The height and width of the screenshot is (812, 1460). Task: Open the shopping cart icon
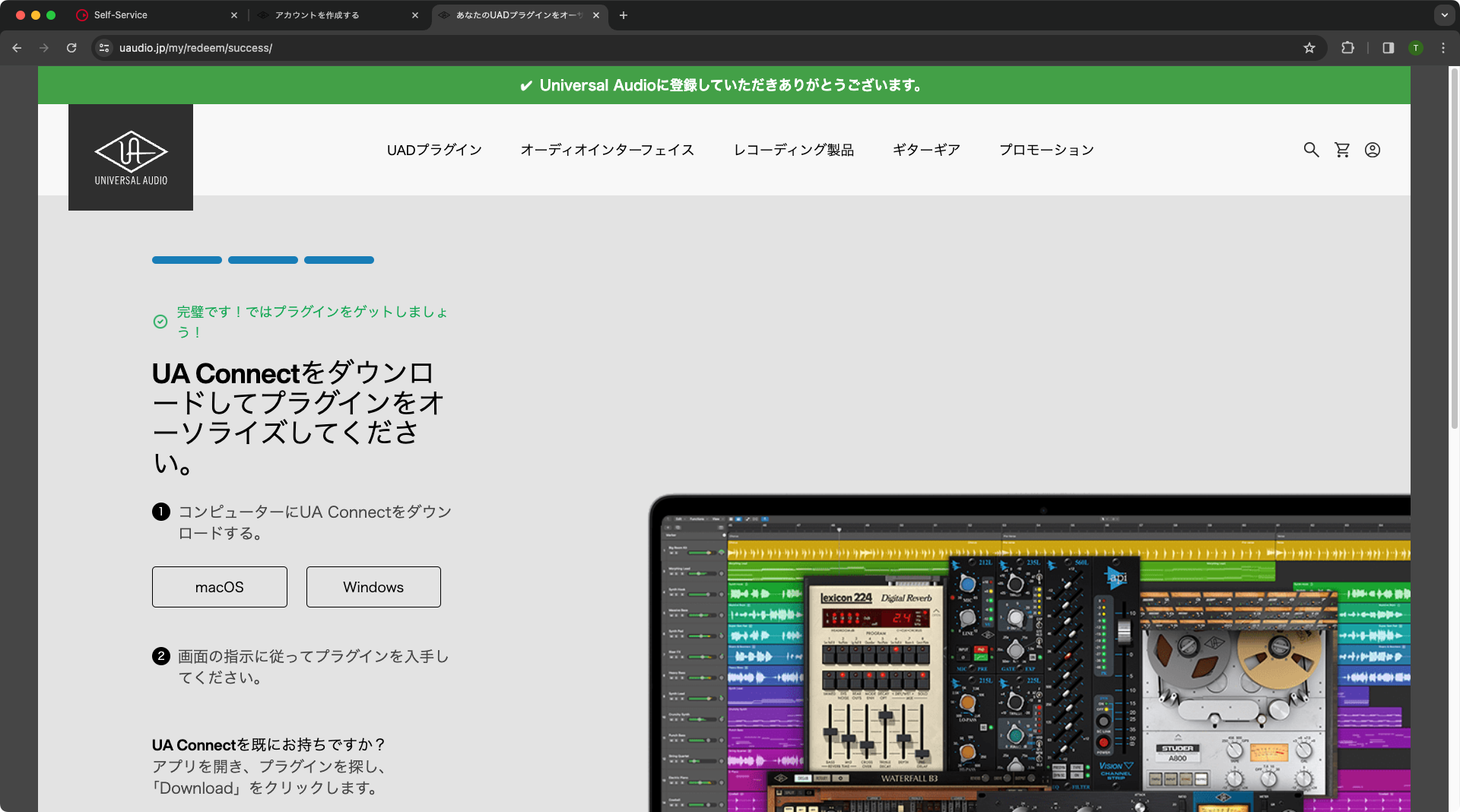[x=1342, y=150]
